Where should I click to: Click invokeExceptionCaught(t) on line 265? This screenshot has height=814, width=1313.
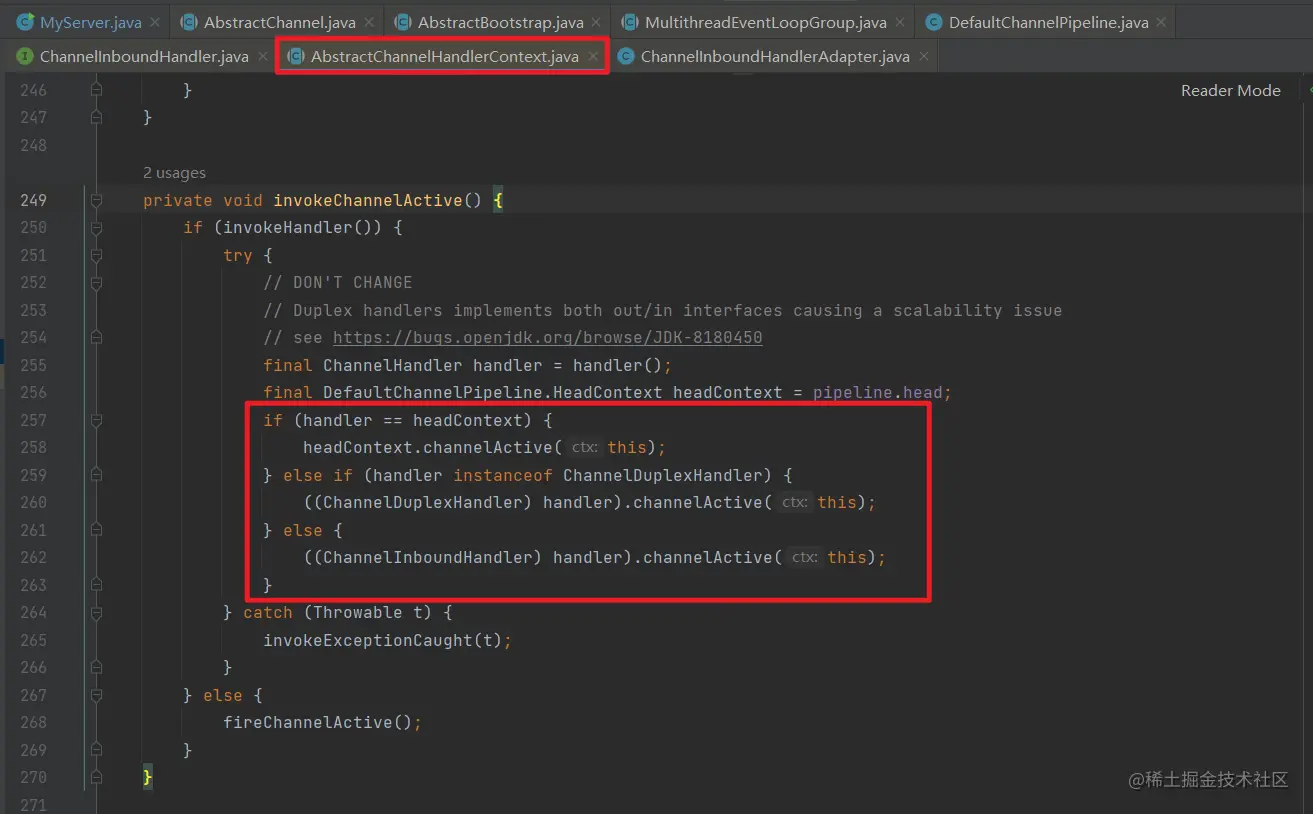tap(383, 640)
